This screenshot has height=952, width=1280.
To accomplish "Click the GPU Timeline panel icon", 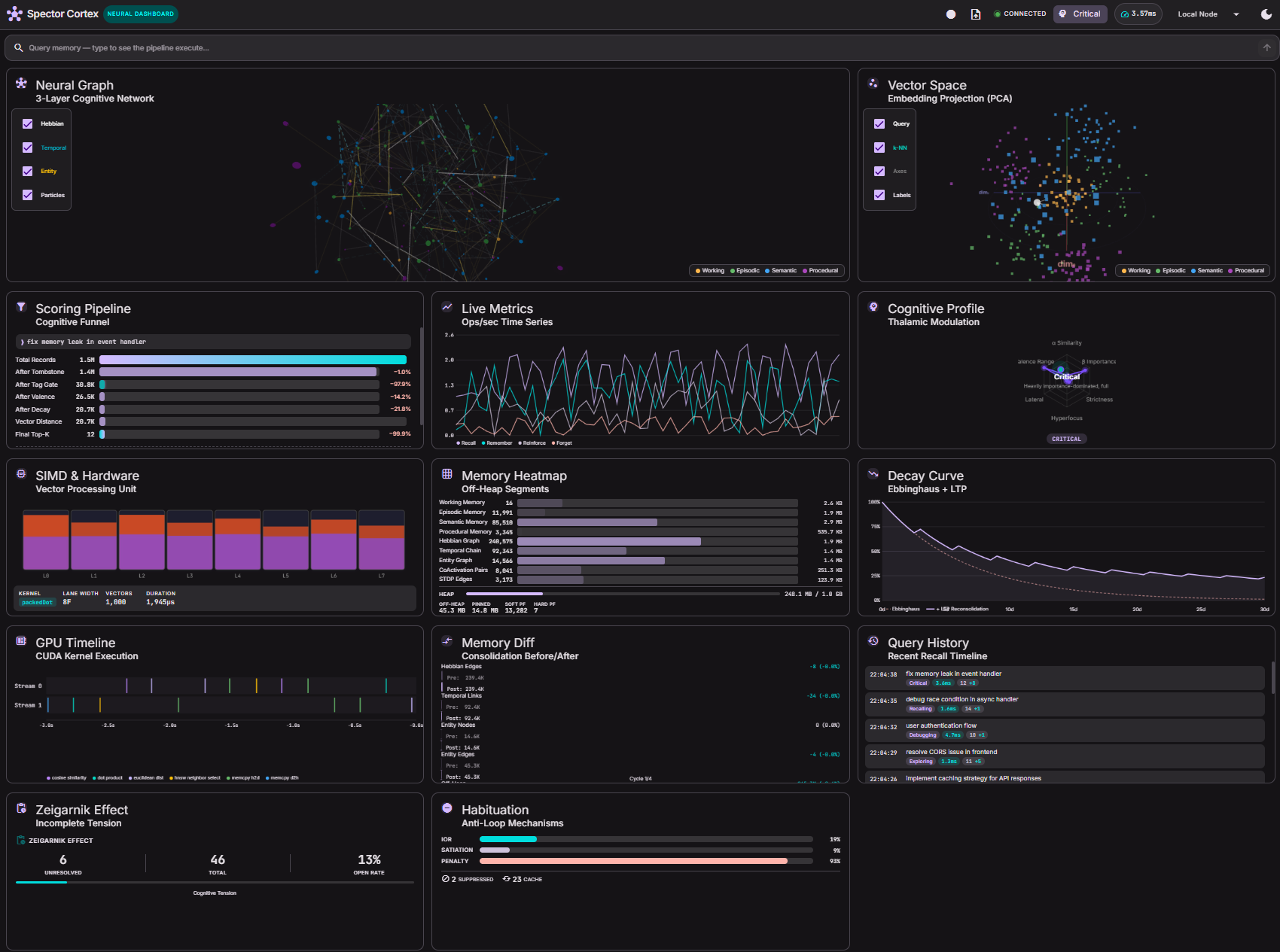I will click(21, 641).
